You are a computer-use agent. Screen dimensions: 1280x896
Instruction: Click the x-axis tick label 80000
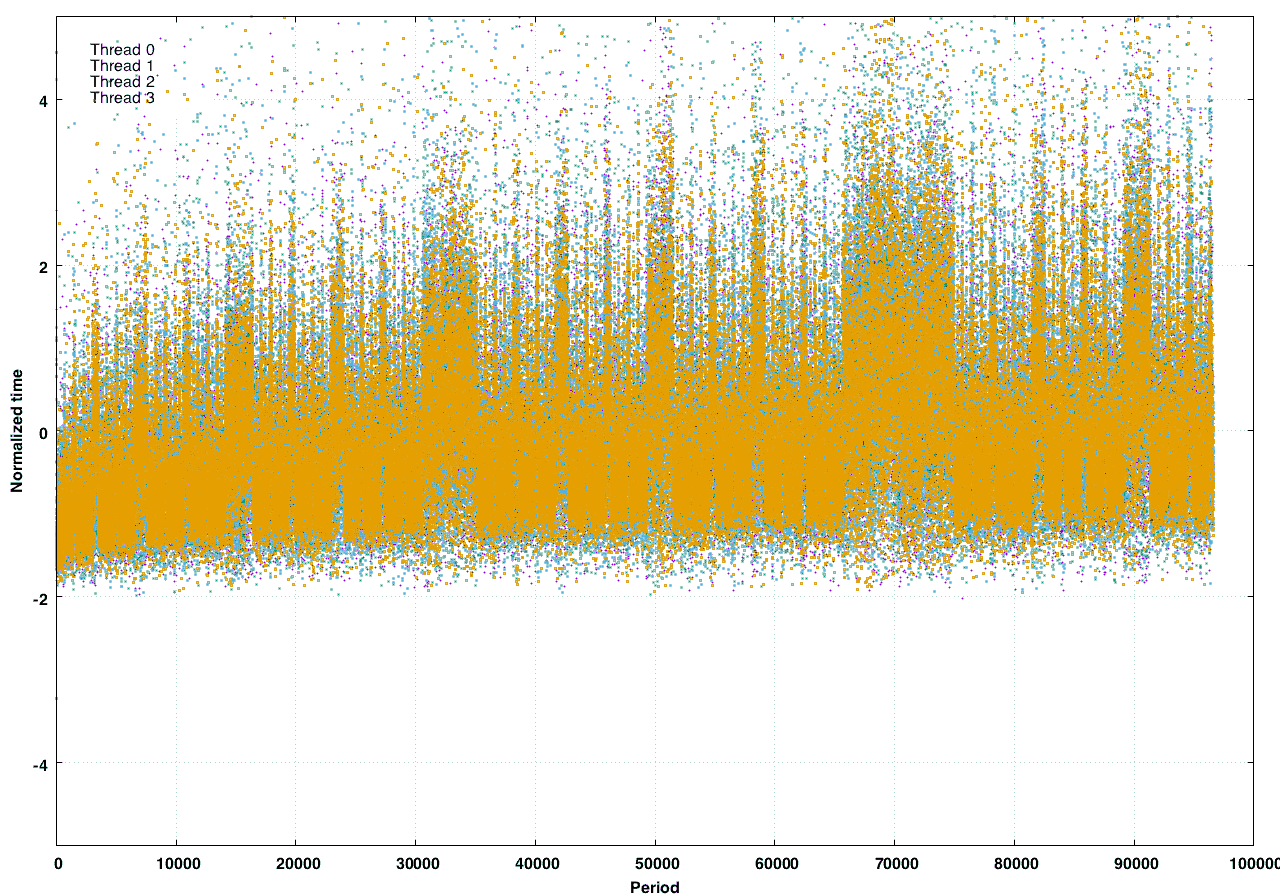[x=1014, y=862]
